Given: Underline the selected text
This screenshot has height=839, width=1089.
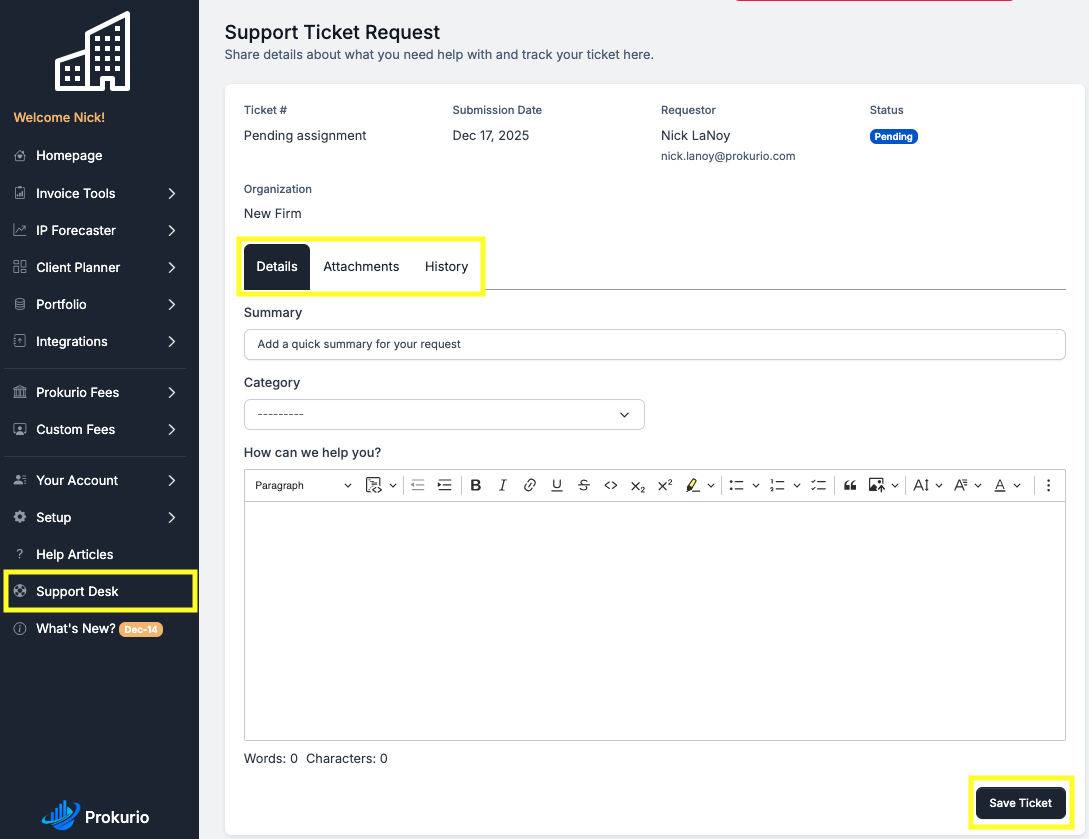Looking at the screenshot, I should (557, 485).
